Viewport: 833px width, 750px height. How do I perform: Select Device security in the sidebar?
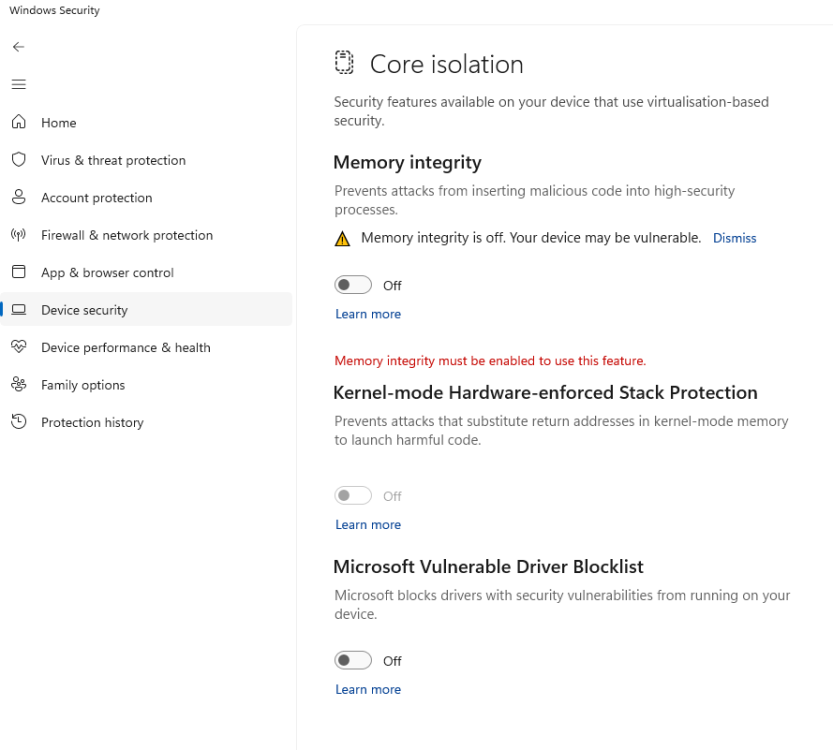pyautogui.click(x=85, y=310)
